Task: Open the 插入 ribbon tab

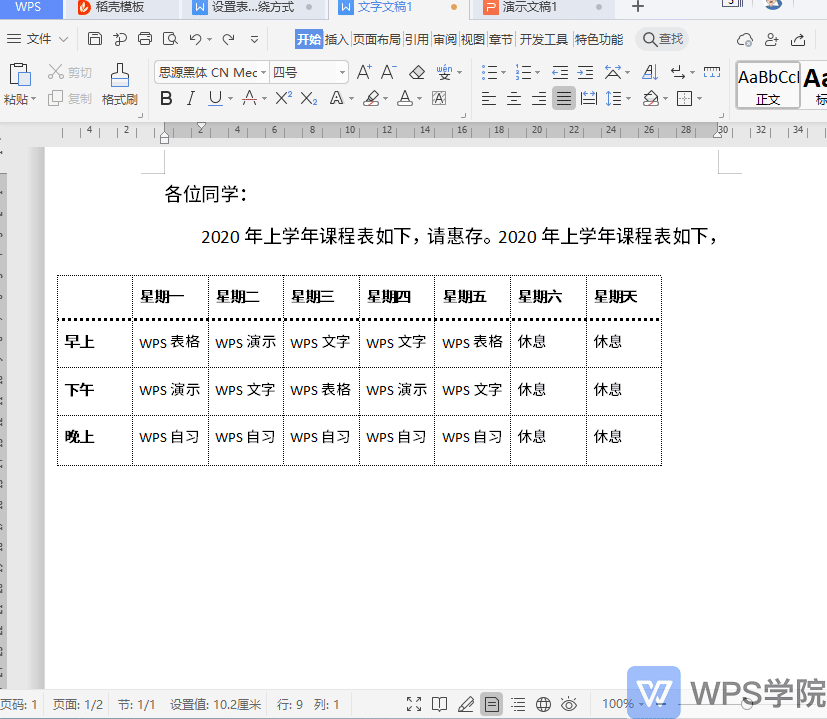Action: point(336,40)
